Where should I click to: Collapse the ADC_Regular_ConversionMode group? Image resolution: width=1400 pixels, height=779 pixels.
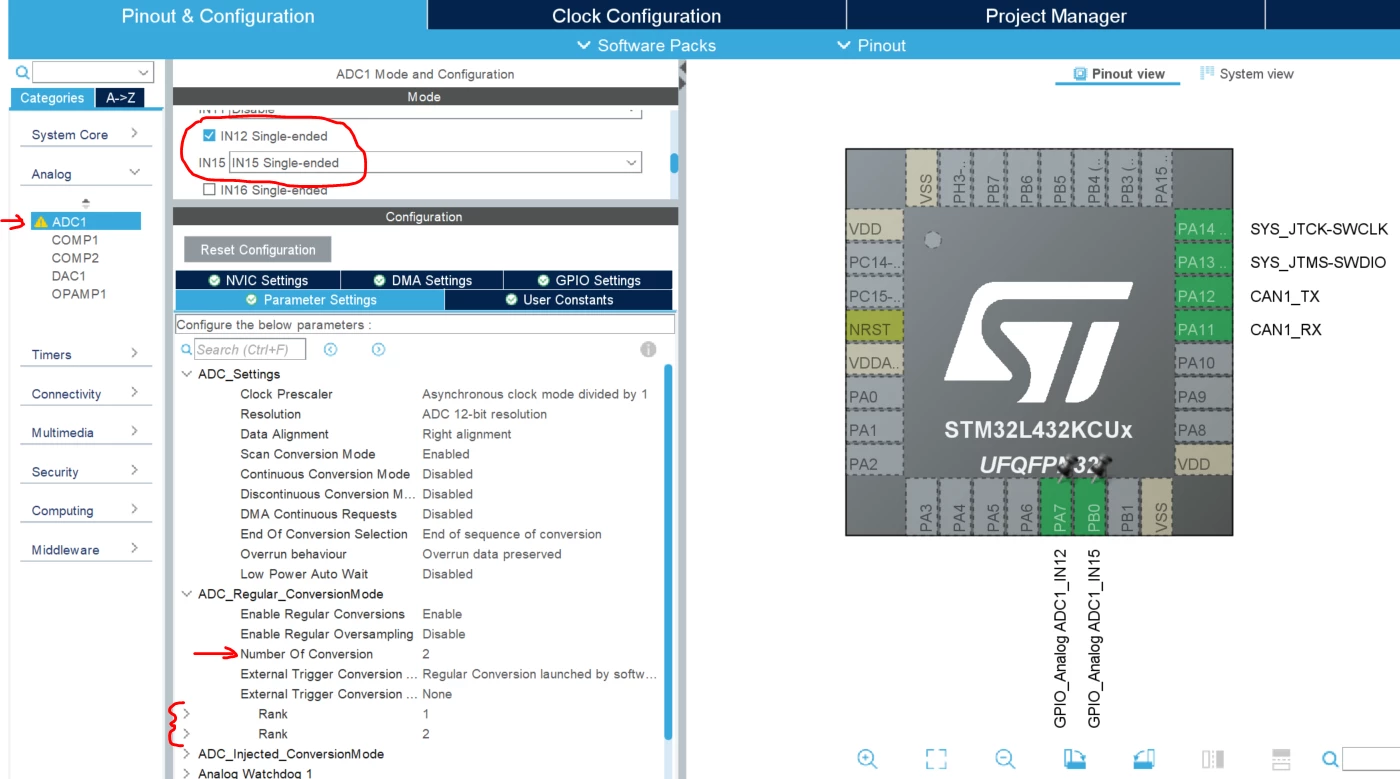click(186, 594)
